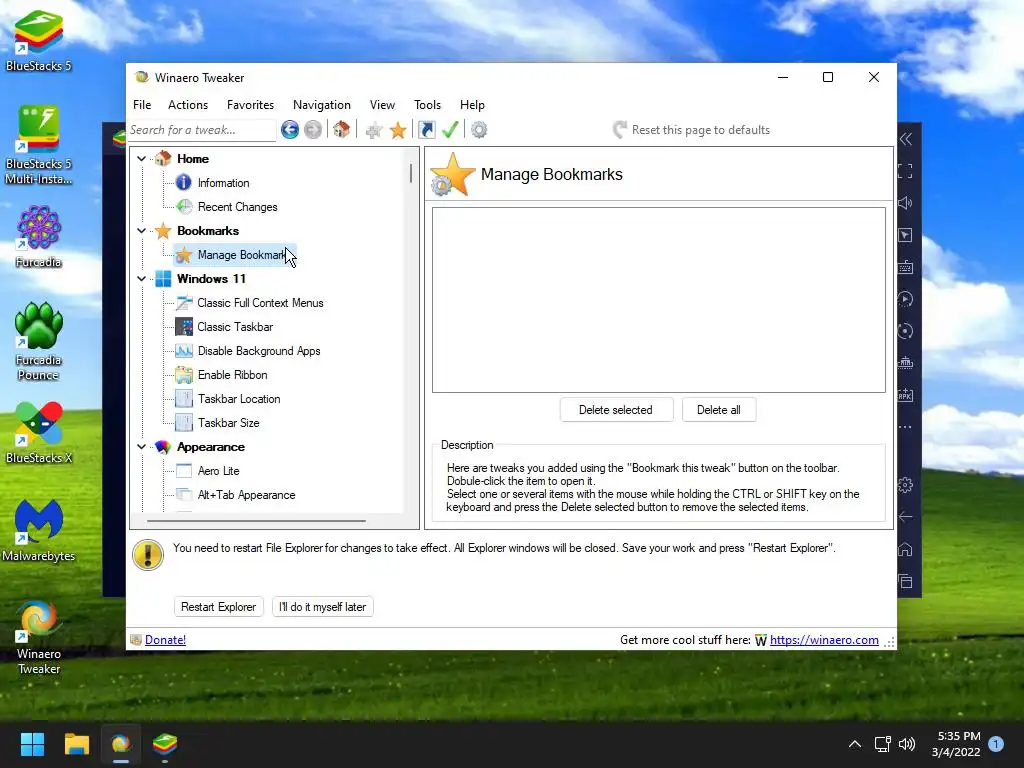Open Malwarebytes desktop shortcut
The height and width of the screenshot is (768, 1024).
point(39,530)
